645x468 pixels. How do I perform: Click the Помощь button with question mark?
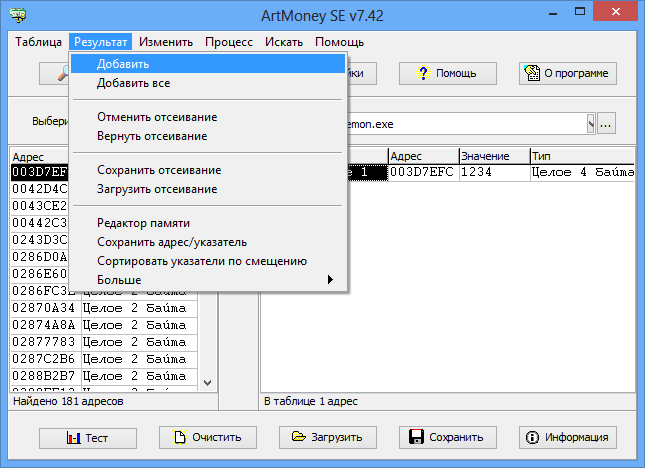pyautogui.click(x=448, y=73)
